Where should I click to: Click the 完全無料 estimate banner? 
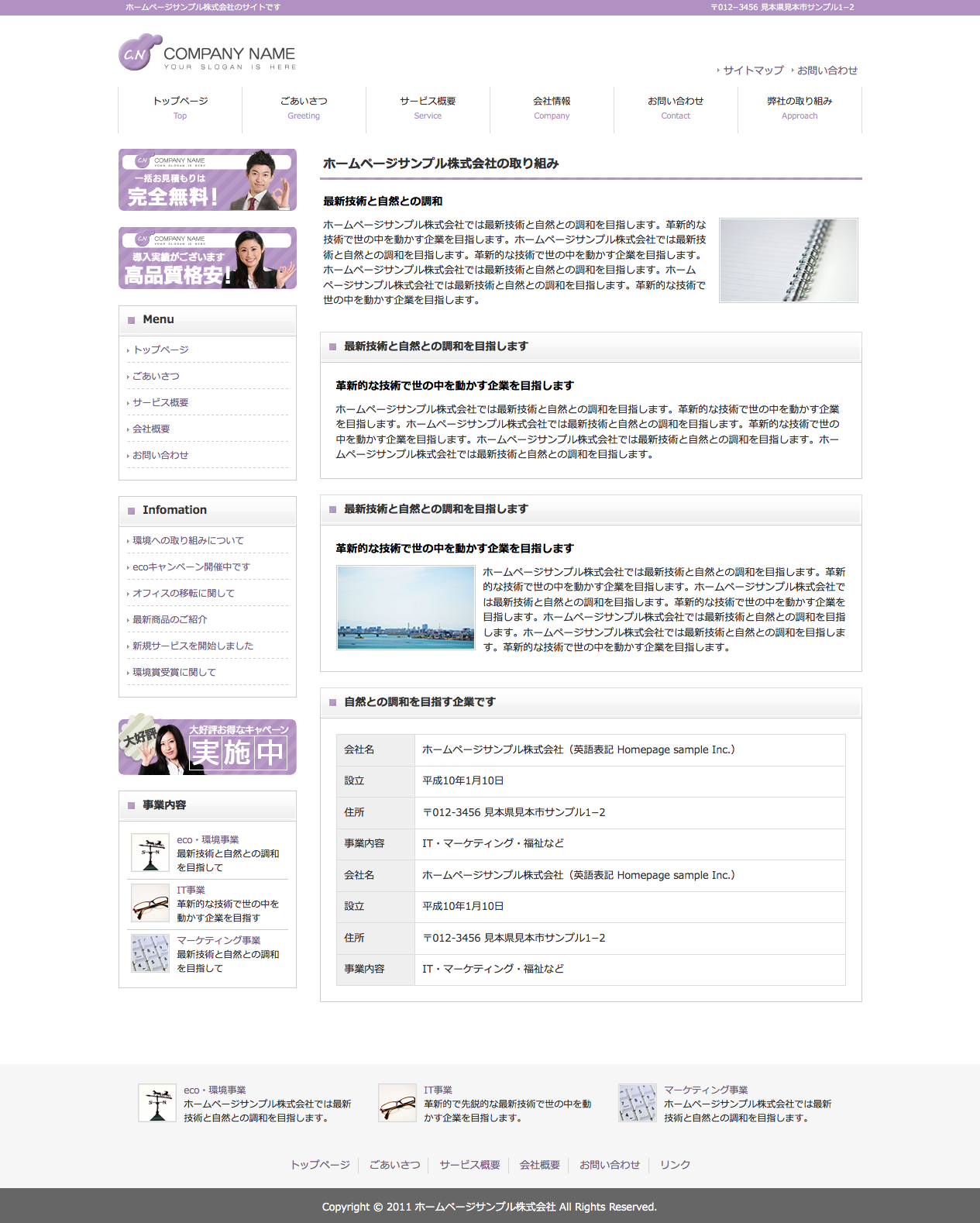click(208, 180)
